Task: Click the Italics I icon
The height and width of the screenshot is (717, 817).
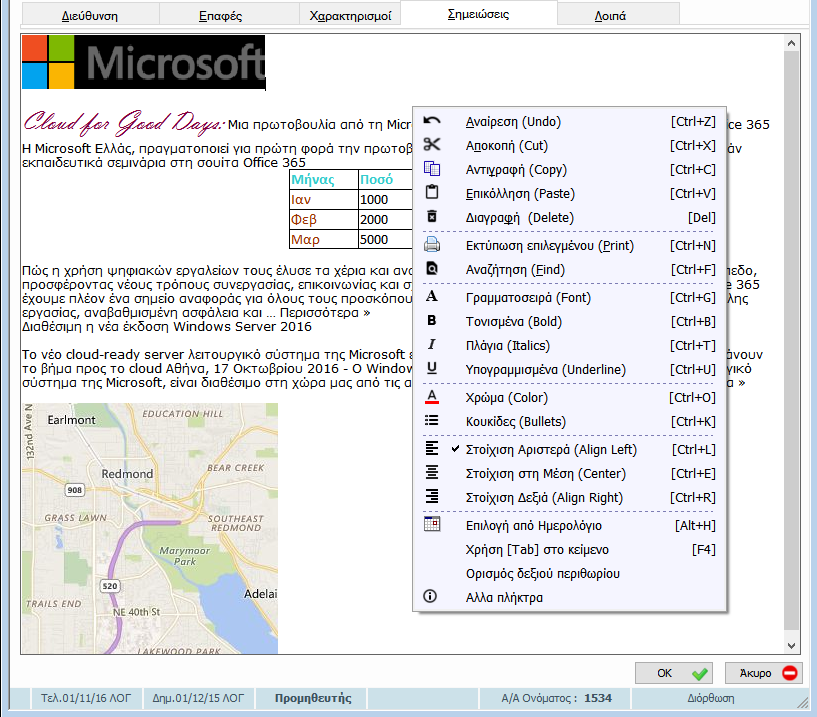Action: (432, 344)
